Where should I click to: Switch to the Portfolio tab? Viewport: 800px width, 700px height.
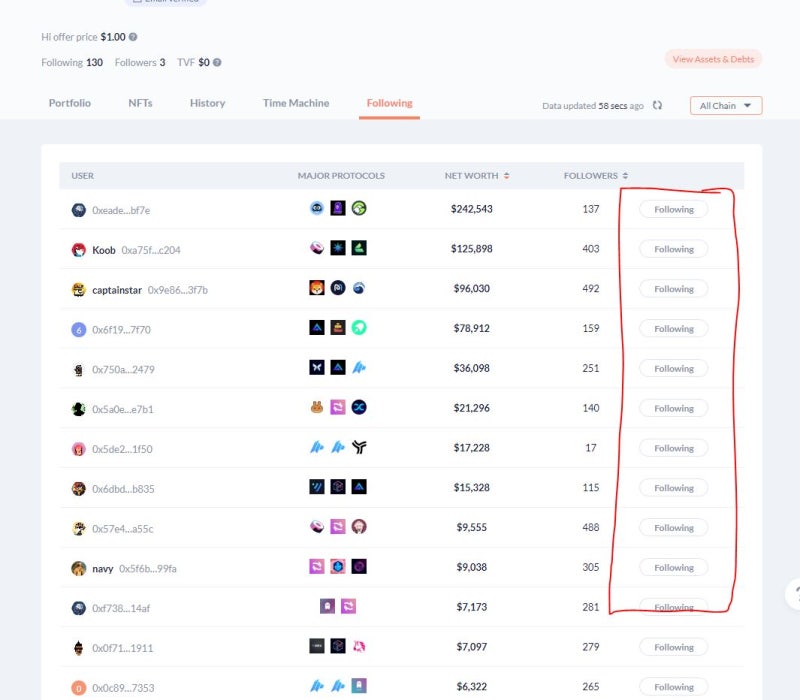(x=70, y=102)
